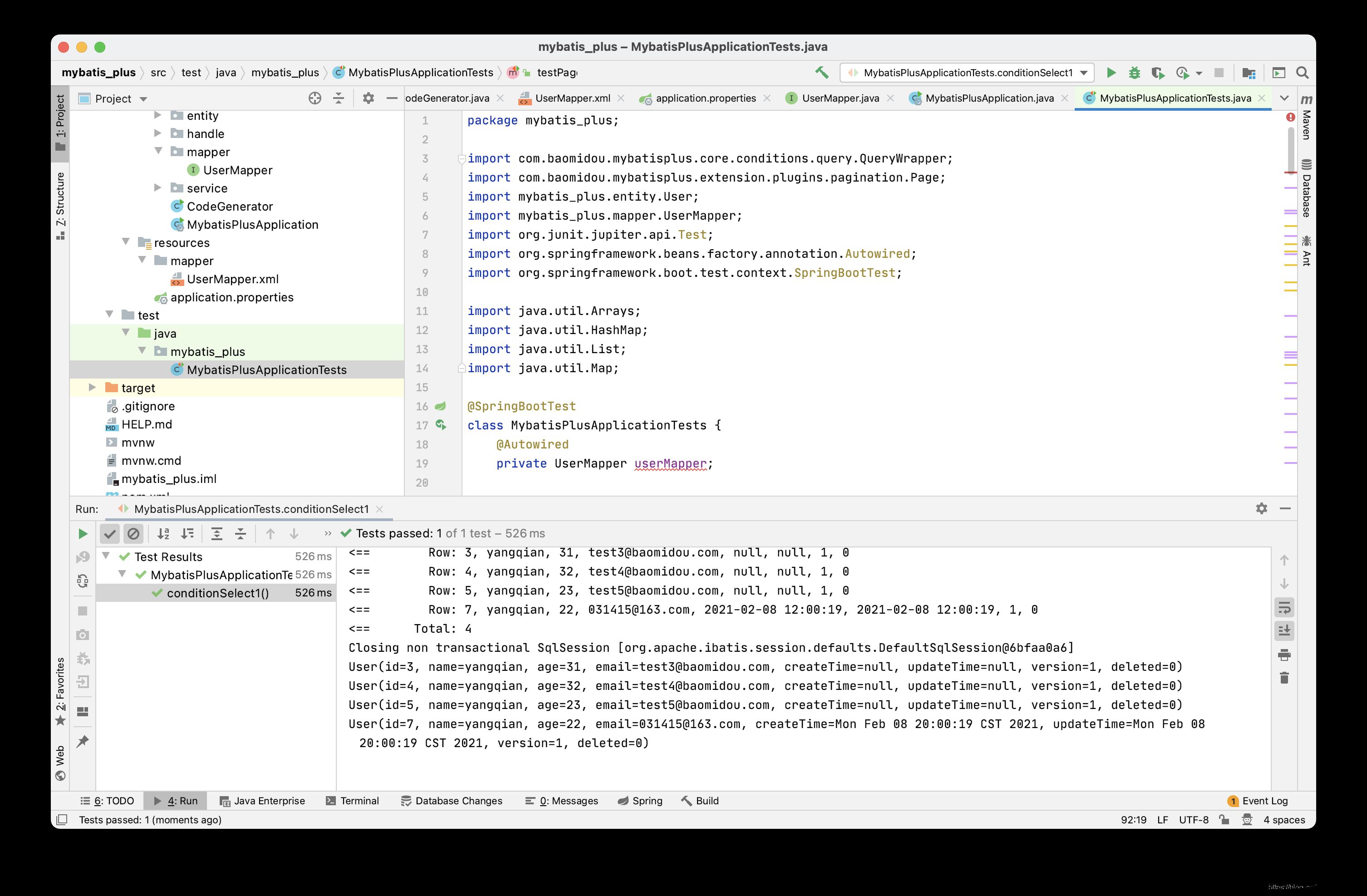Click the print output icon in console

(1284, 655)
